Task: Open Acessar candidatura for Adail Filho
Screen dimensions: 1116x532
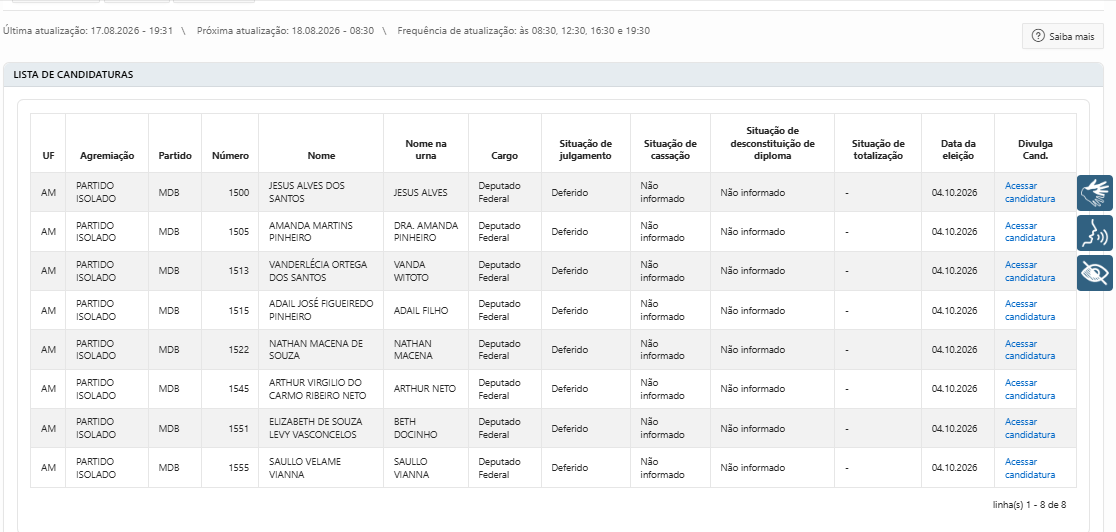Action: [x=1029, y=311]
